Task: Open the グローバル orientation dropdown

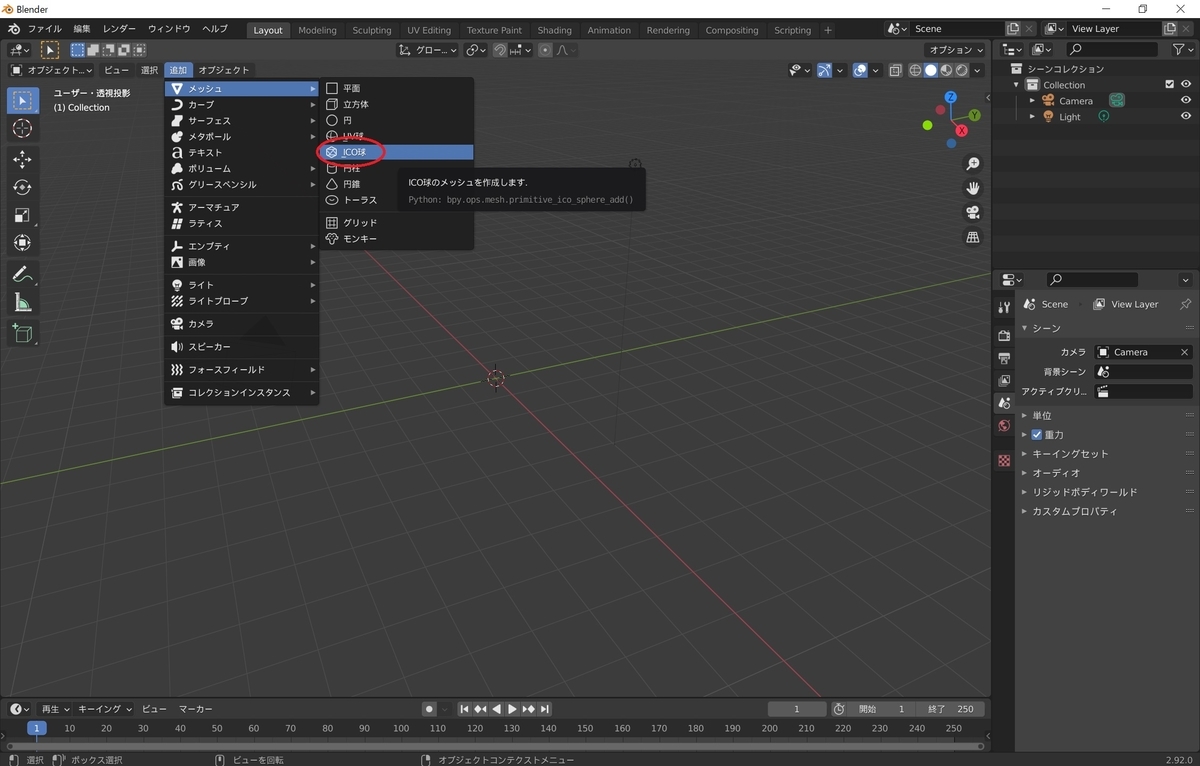Action: point(428,50)
